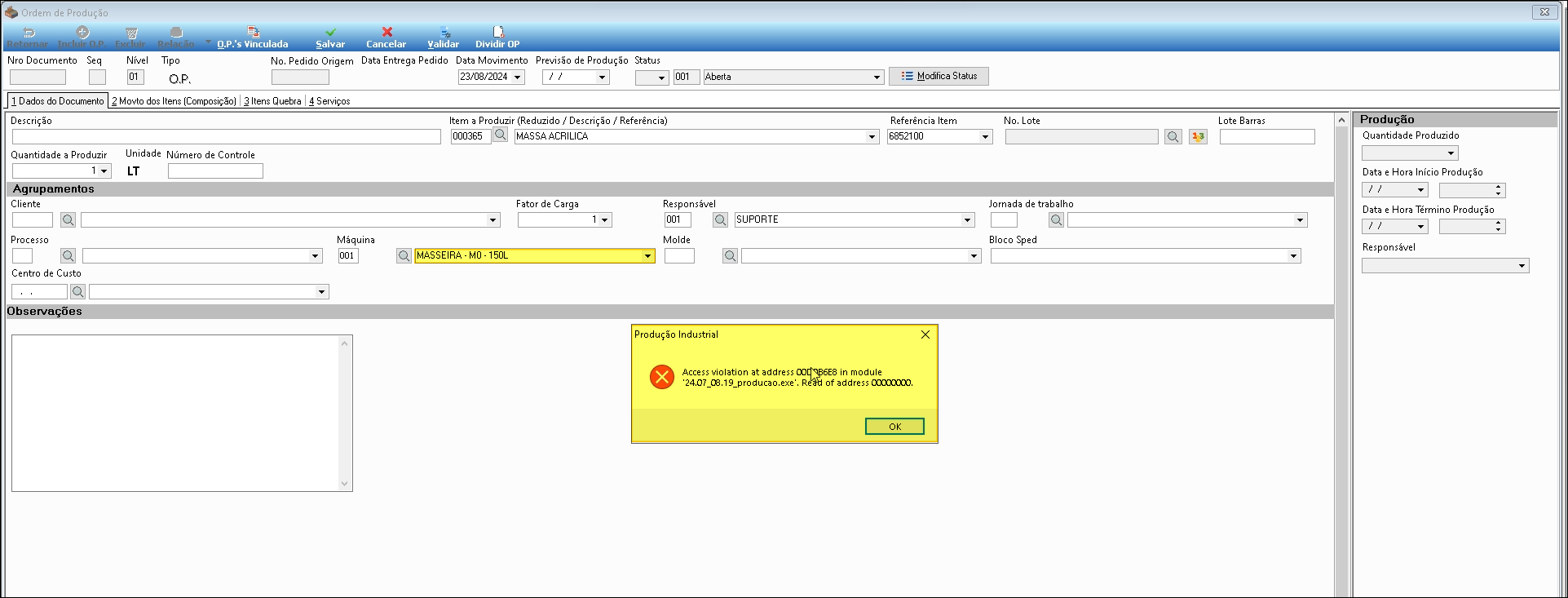
Task: Click the Jornada de trabalho search magnifier
Action: pos(1056,220)
